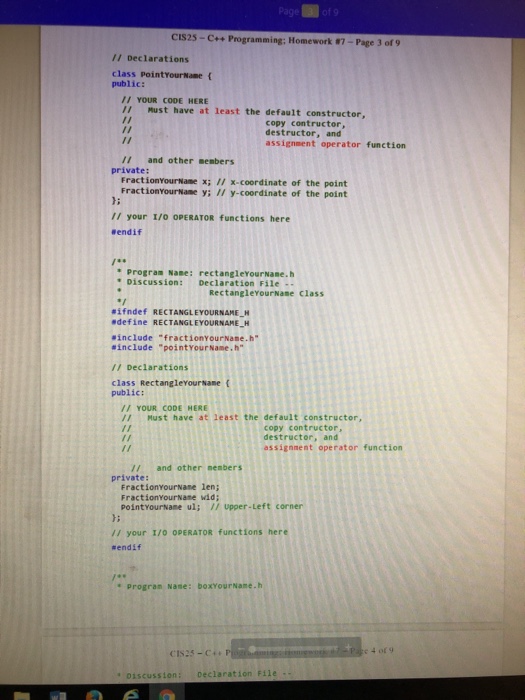Viewport: 525px width, 700px height.
Task: Click the zoom in plus button
Action: click(349, 647)
